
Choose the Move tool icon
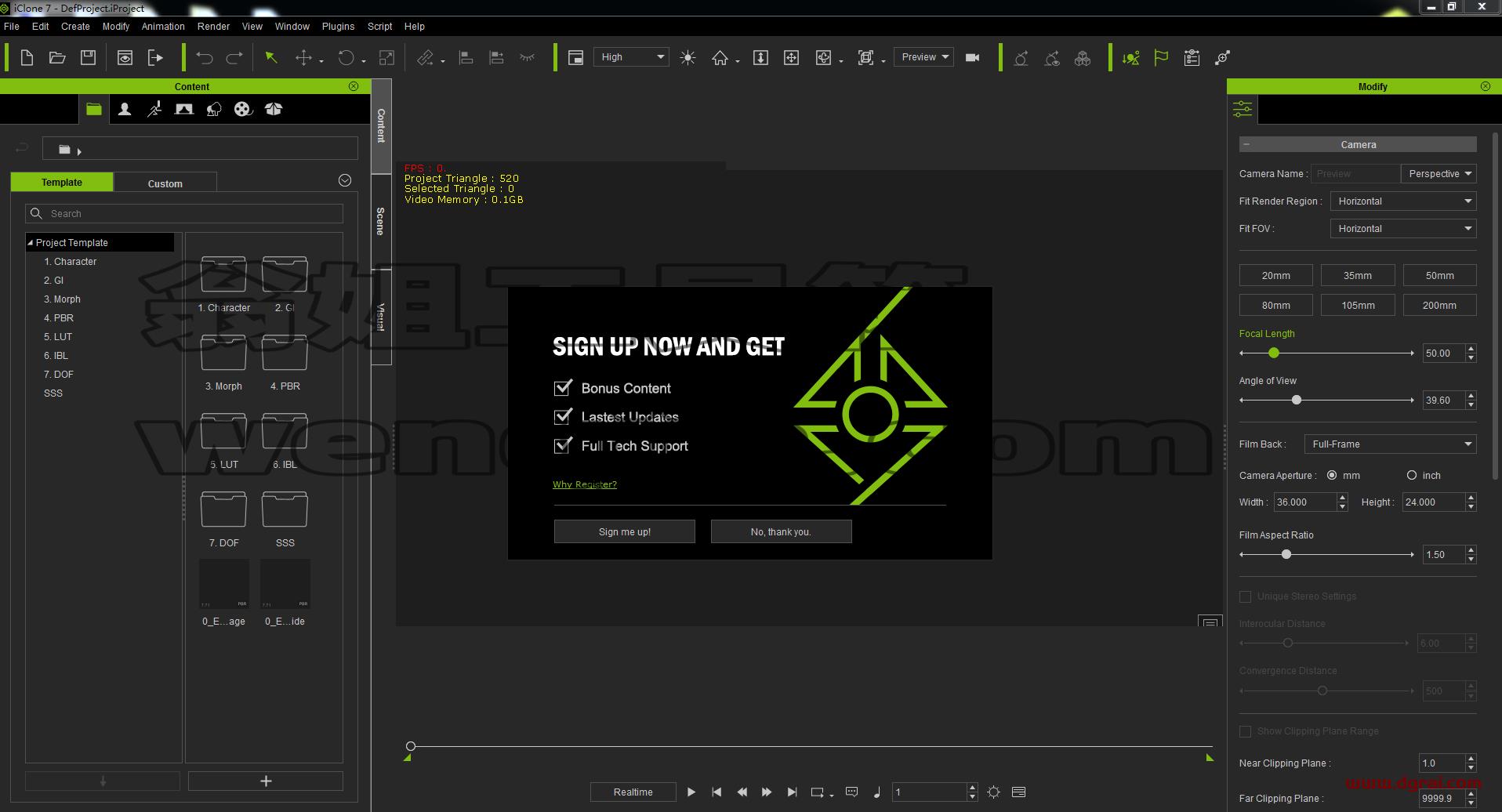(303, 57)
